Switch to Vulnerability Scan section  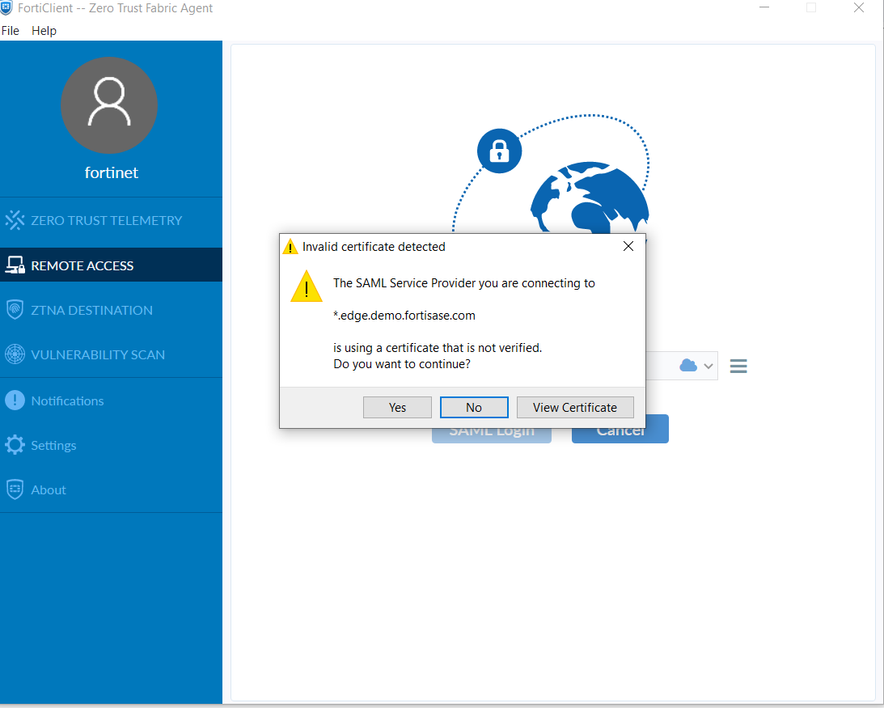tap(111, 355)
